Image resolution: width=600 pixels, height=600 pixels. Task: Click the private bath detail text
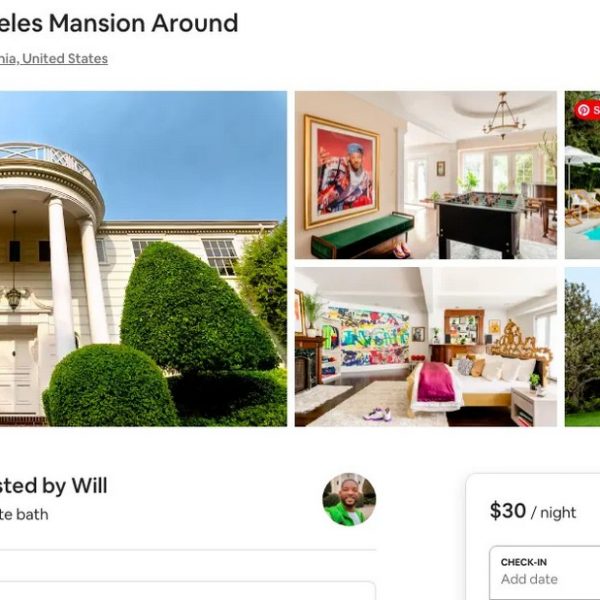coord(24,514)
